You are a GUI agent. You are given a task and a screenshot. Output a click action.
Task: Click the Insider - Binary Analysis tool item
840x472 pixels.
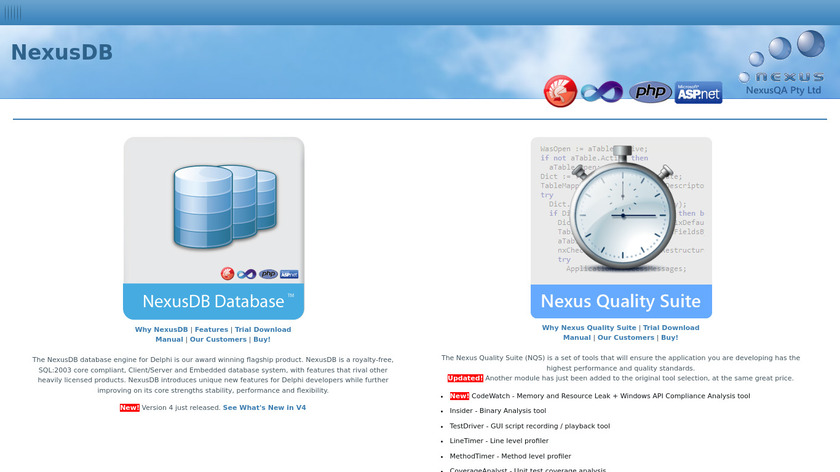[x=498, y=411]
